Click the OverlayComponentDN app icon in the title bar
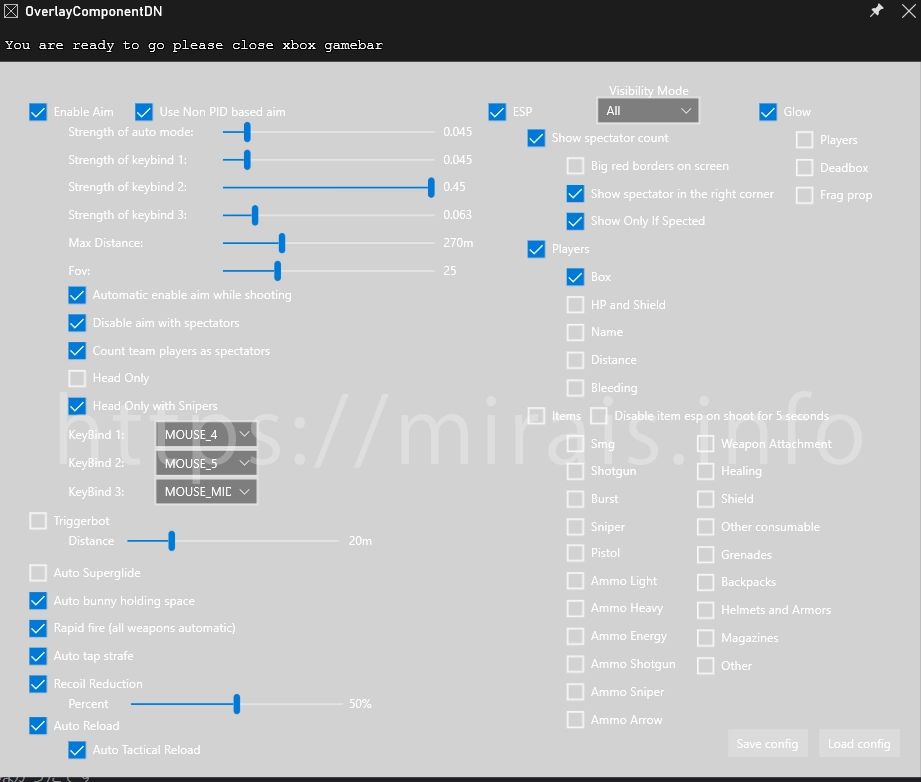The width and height of the screenshot is (921, 782). [11, 11]
